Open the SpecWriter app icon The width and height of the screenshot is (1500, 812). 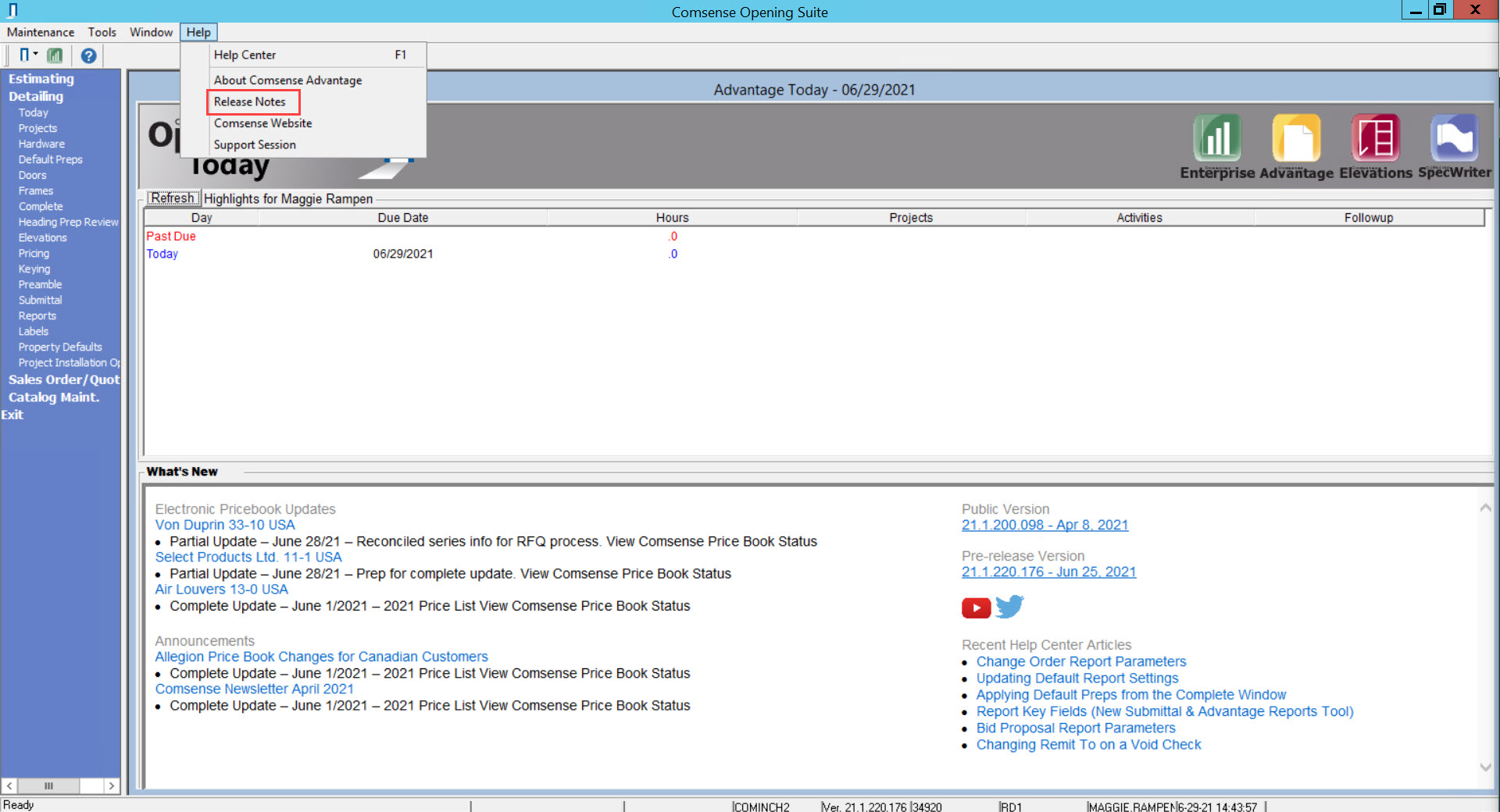click(1454, 137)
